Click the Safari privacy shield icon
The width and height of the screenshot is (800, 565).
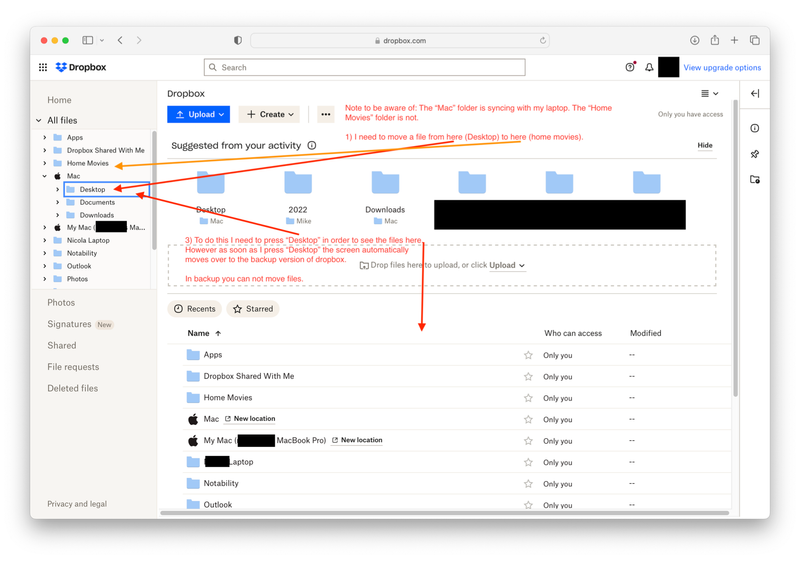pos(238,40)
